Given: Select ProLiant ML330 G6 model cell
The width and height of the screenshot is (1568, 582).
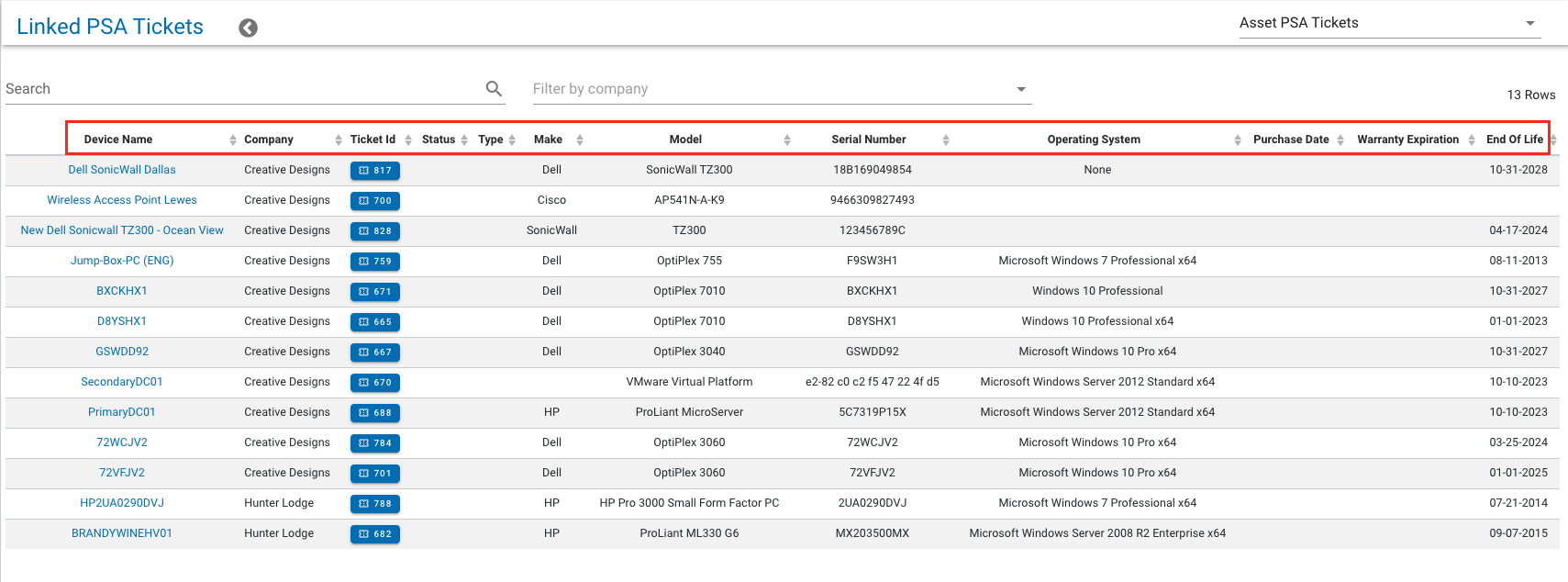Looking at the screenshot, I should [x=689, y=533].
